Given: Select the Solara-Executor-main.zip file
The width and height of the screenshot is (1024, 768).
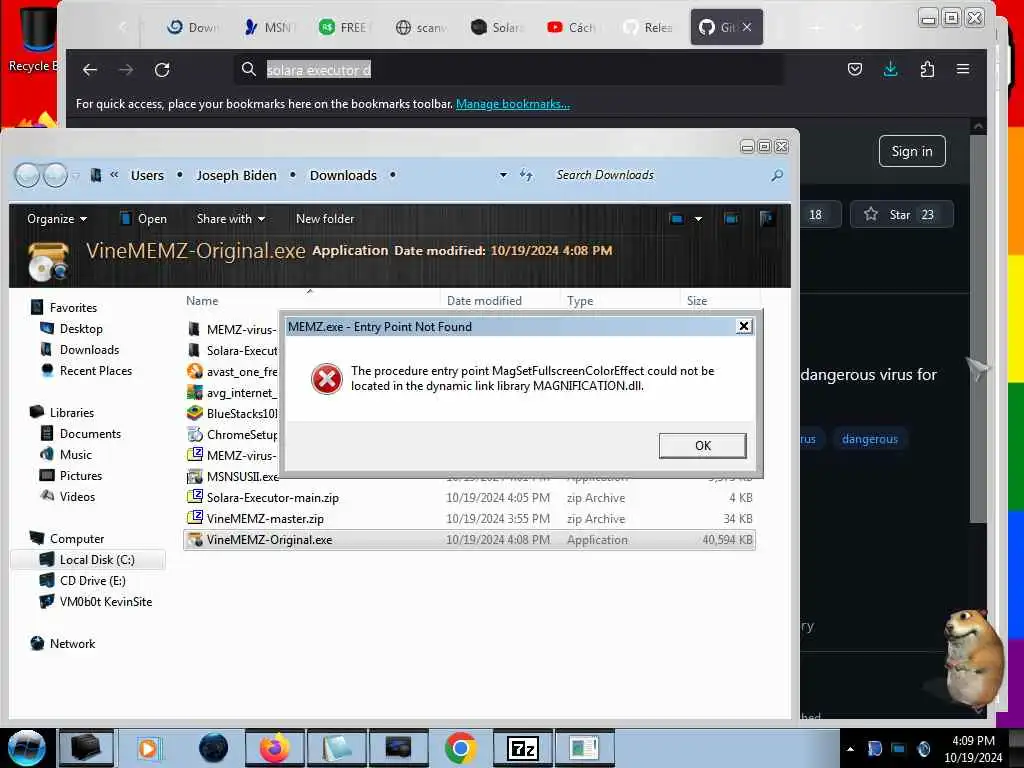Looking at the screenshot, I should [x=272, y=498].
